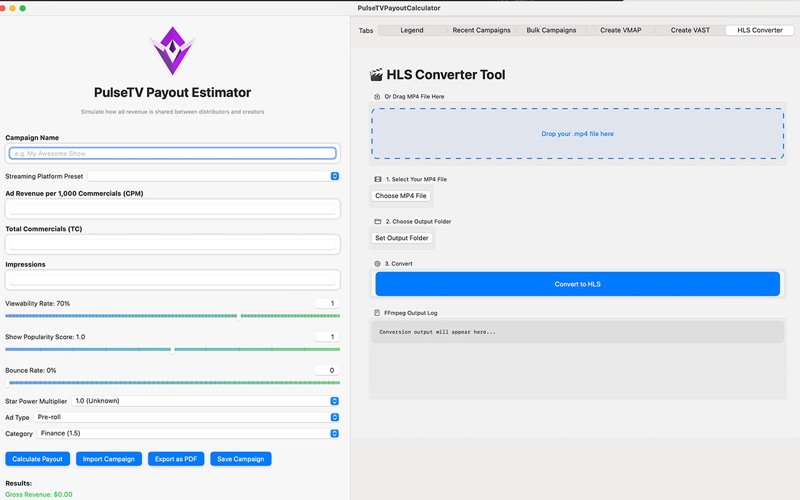Click the document icon beside FFmpeg Output Log
This screenshot has width=800, height=500.
tap(377, 313)
